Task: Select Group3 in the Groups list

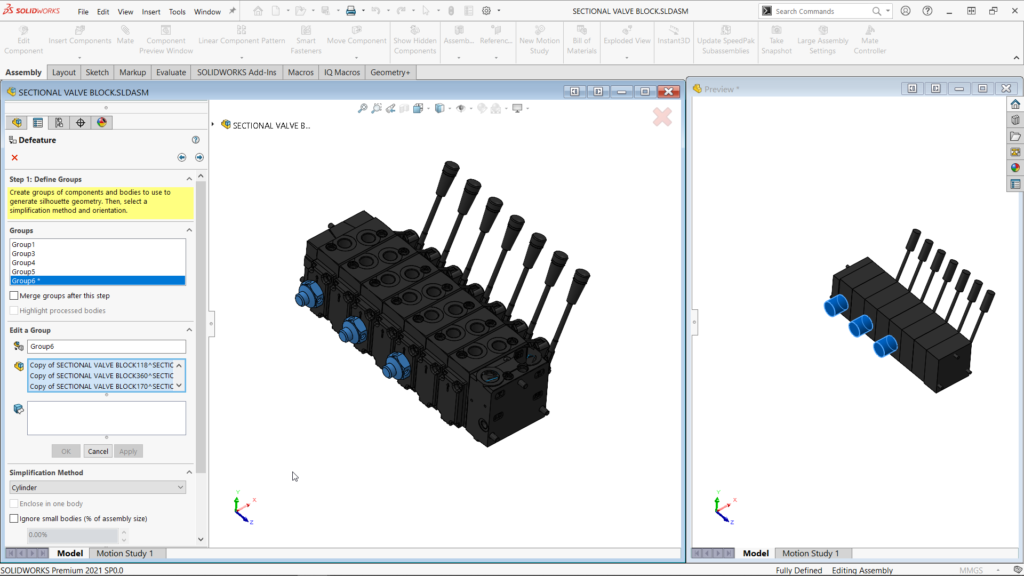Action: coord(97,253)
